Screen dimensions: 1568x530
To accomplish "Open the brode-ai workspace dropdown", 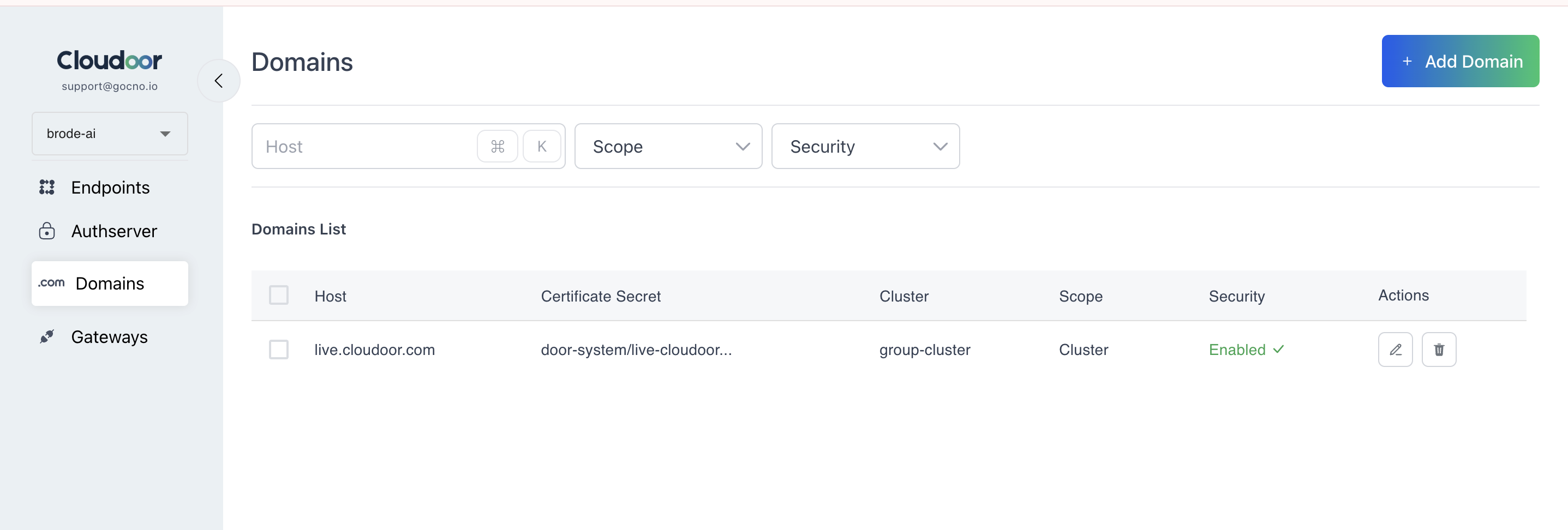I will [x=110, y=133].
